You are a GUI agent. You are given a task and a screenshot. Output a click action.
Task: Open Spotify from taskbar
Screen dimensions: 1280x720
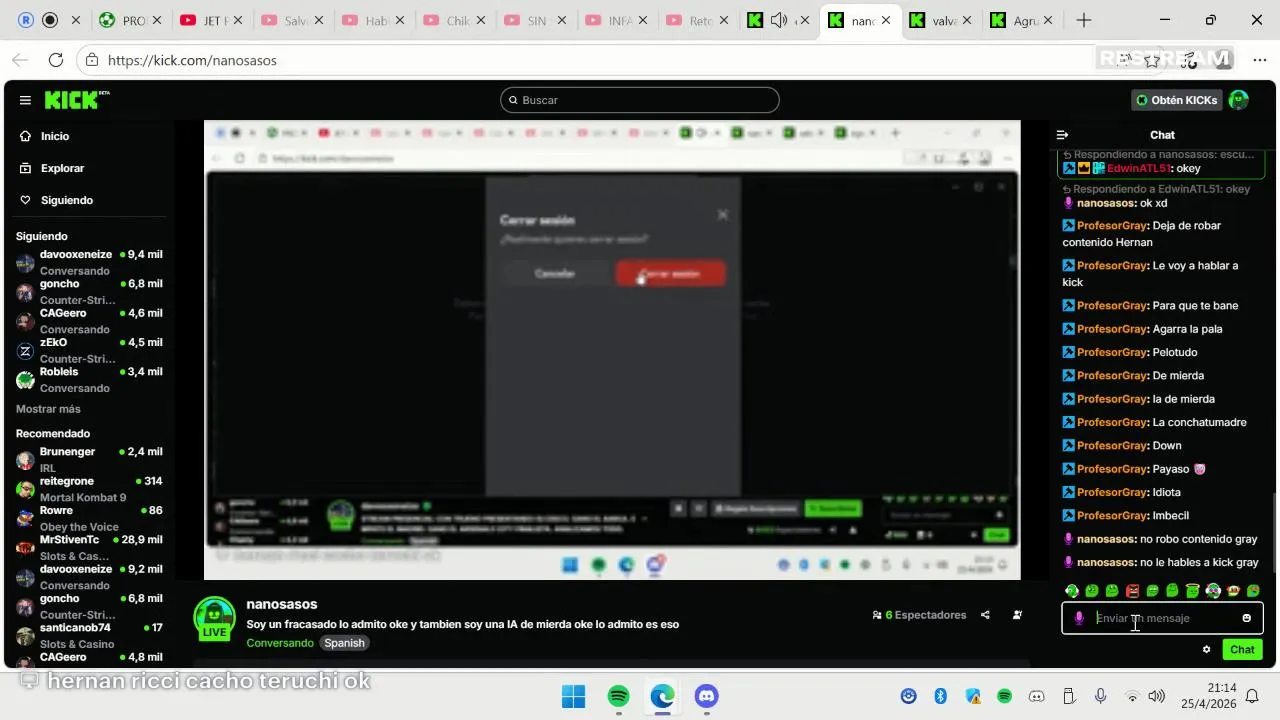click(x=618, y=696)
